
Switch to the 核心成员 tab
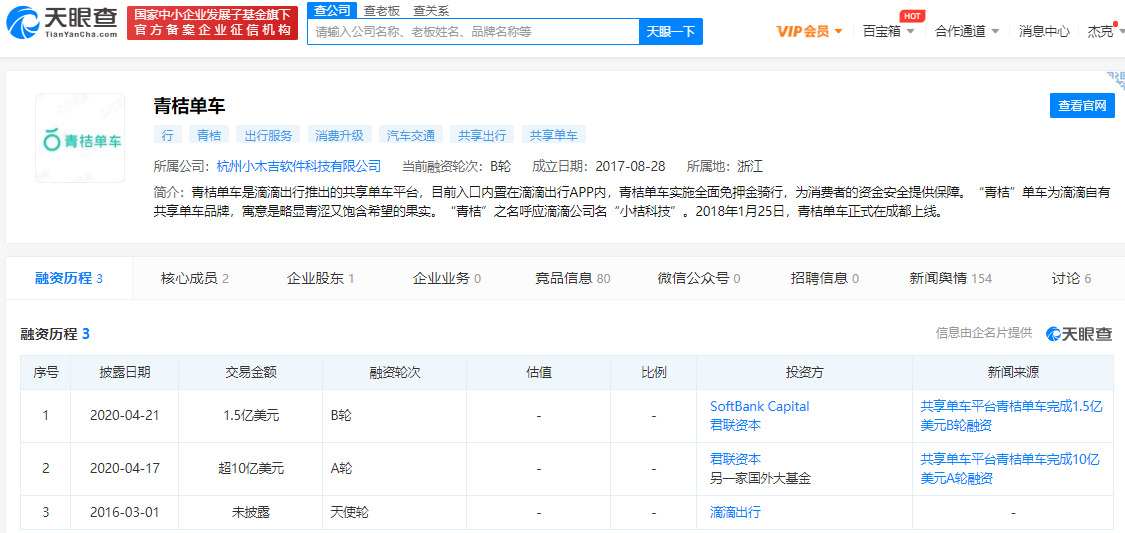pyautogui.click(x=195, y=278)
